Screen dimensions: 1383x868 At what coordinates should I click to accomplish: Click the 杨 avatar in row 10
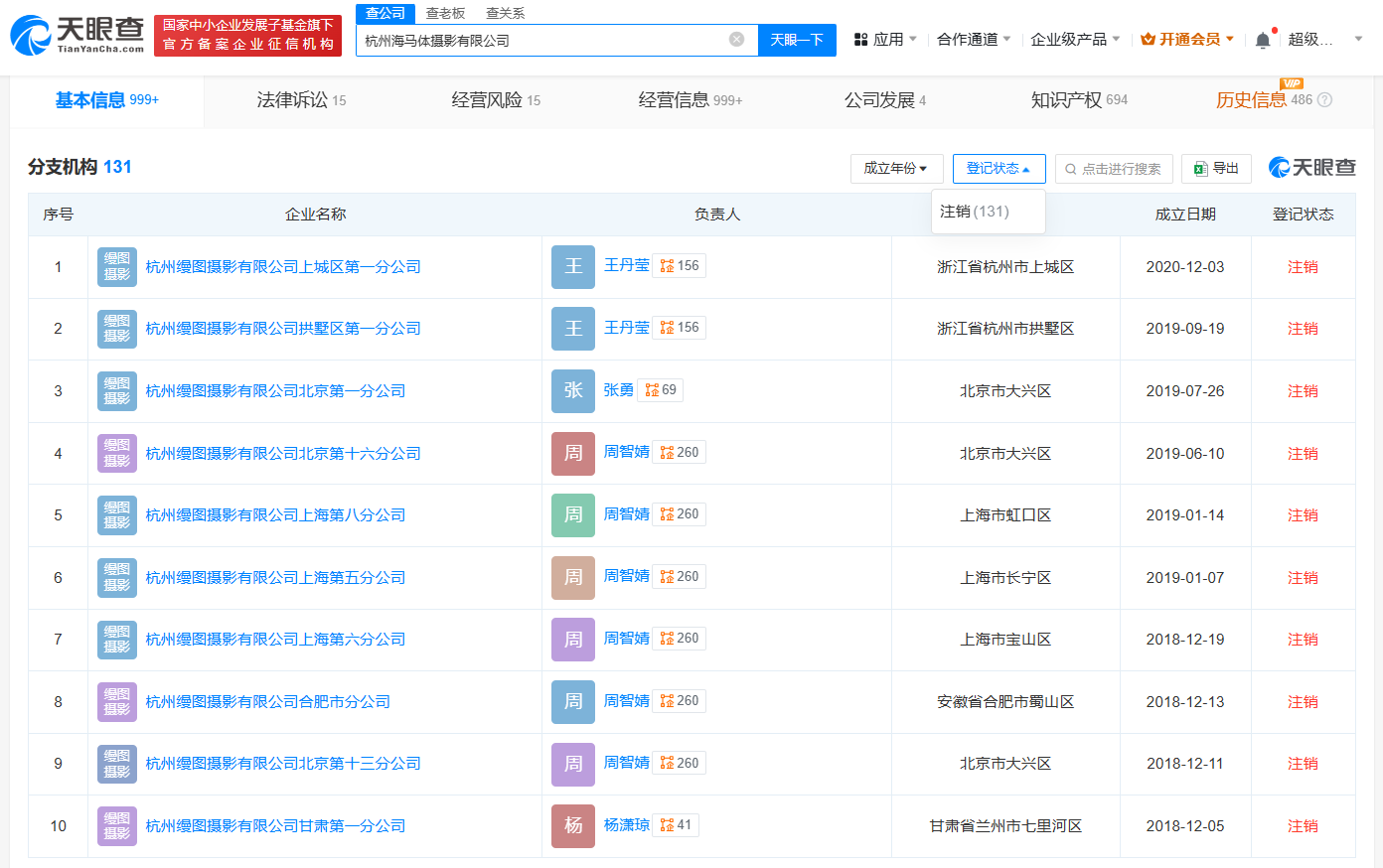tap(573, 826)
